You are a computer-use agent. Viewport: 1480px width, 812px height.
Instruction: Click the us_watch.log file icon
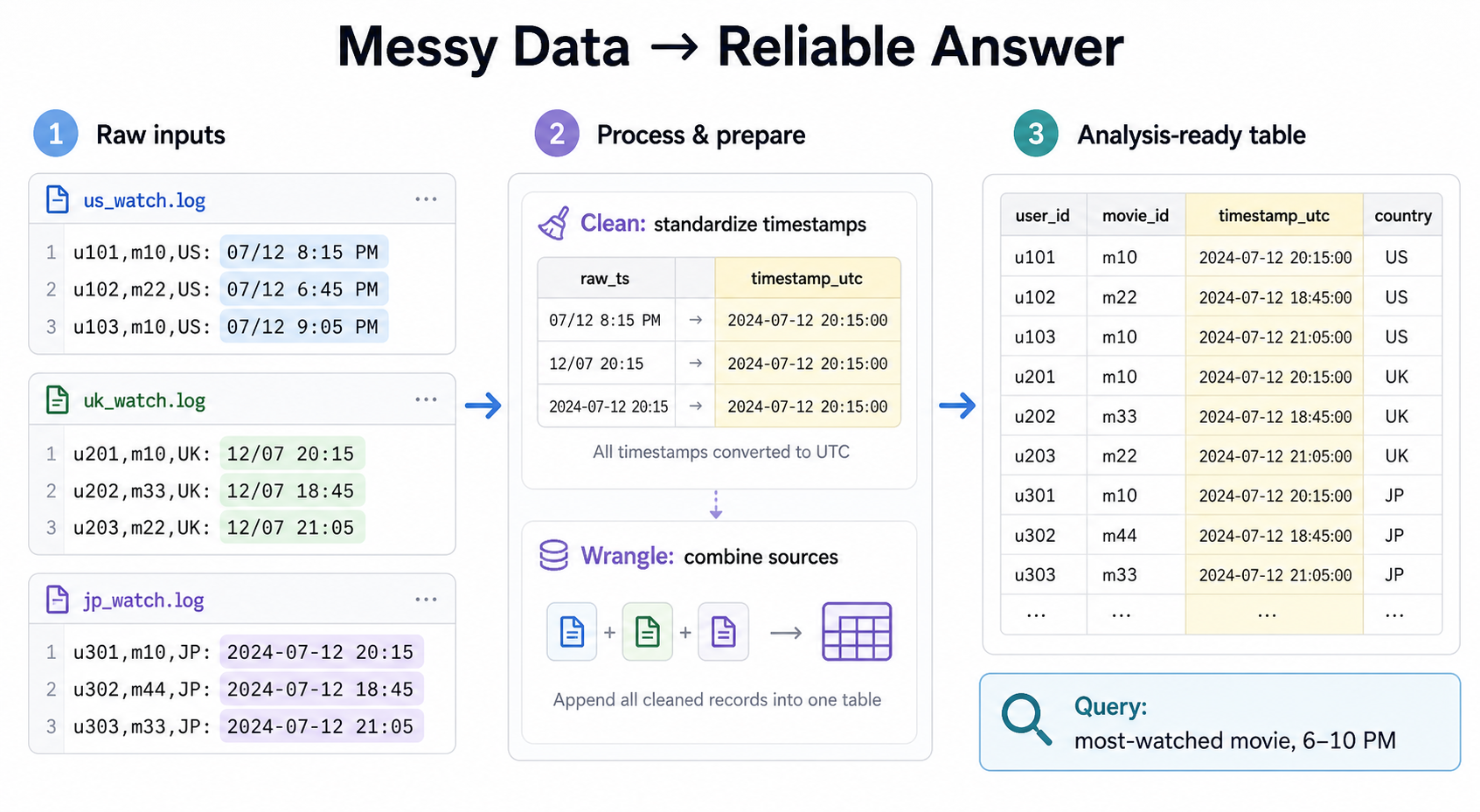(x=58, y=199)
